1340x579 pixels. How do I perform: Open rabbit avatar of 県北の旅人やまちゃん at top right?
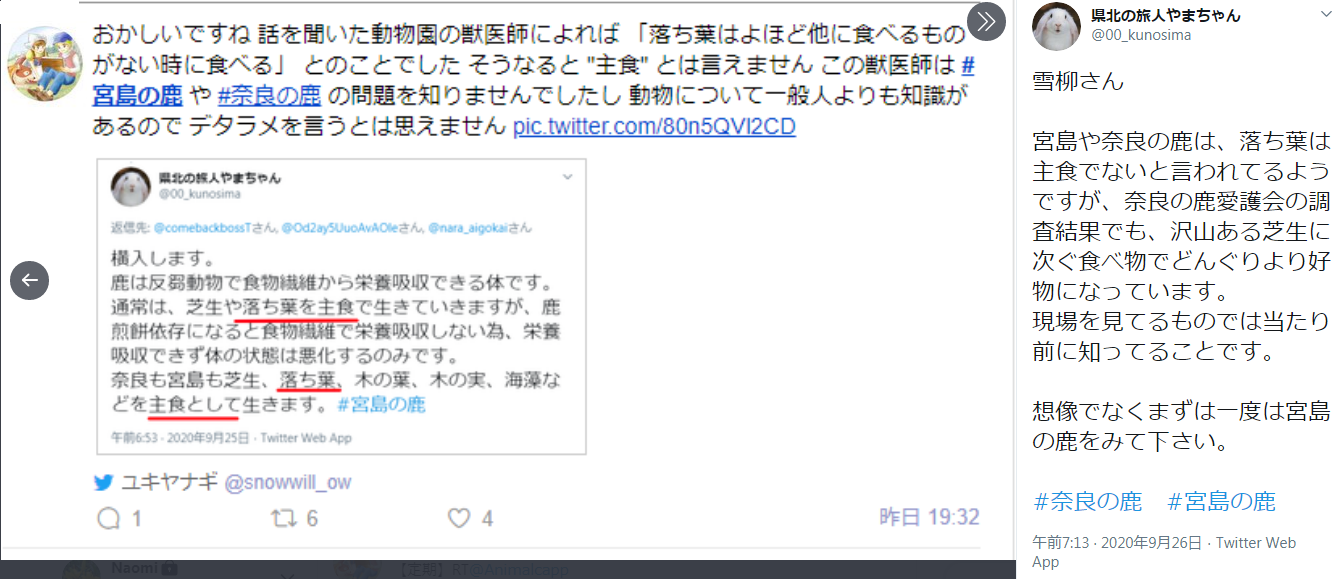[x=1056, y=25]
